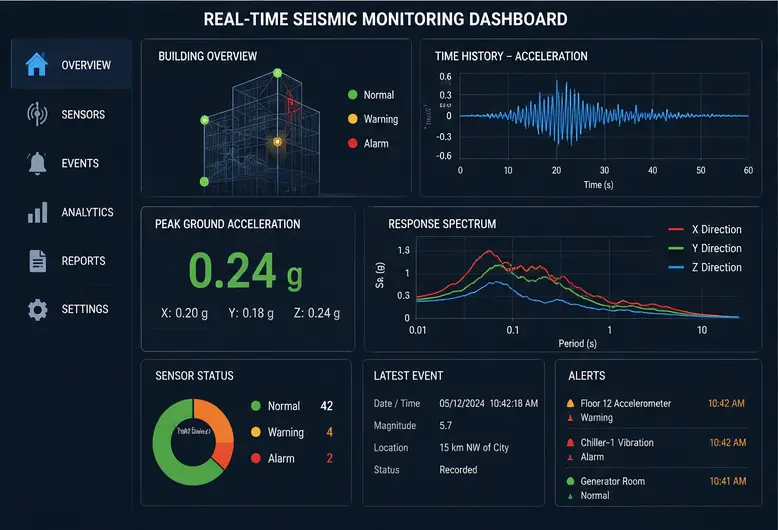The image size is (778, 530).
Task: Click the Peak Ground Acceleration panel title
Action: 227,224
